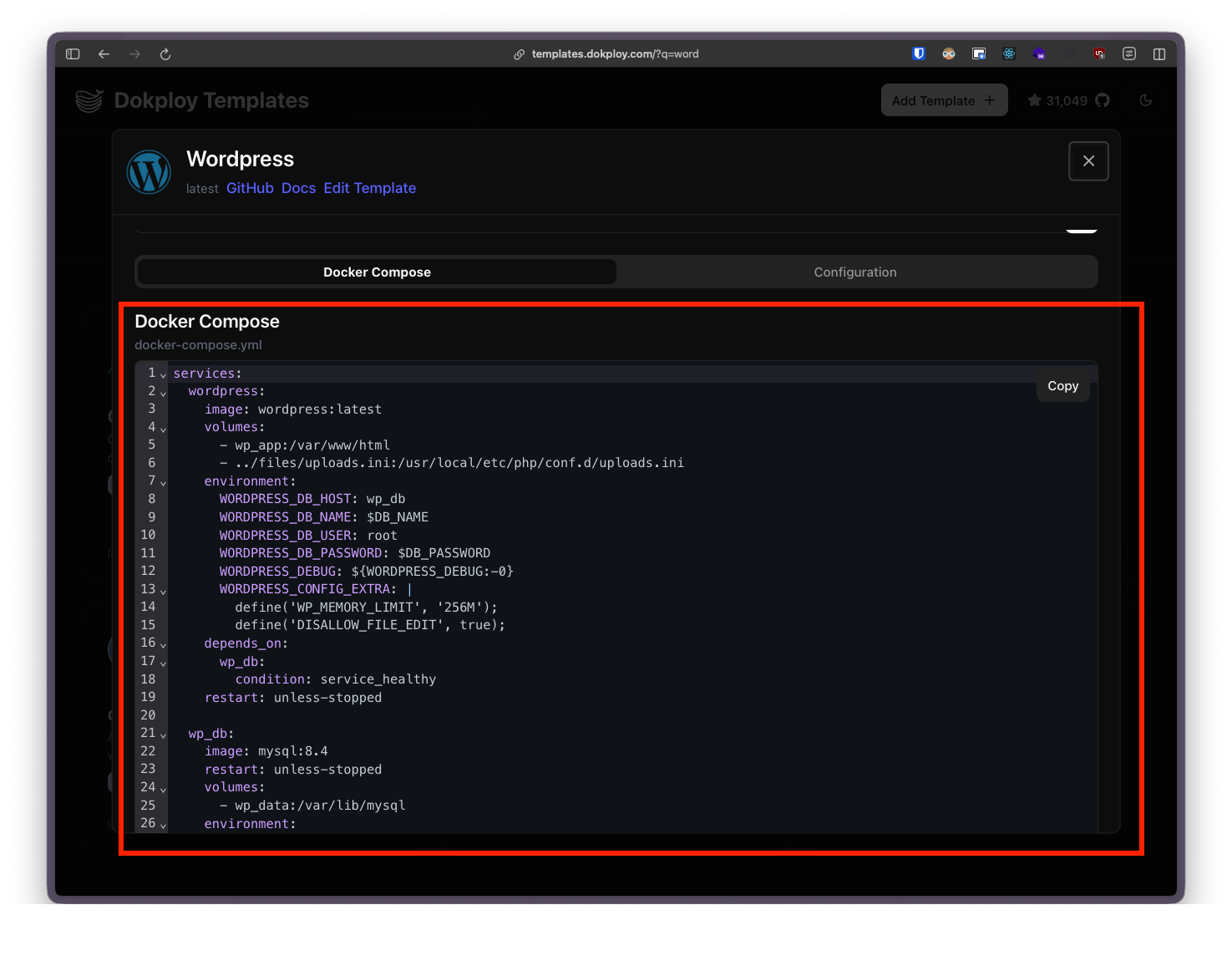Click the WORDPRESS_DEBUG key
The image size is (1232, 966).
[x=277, y=572]
